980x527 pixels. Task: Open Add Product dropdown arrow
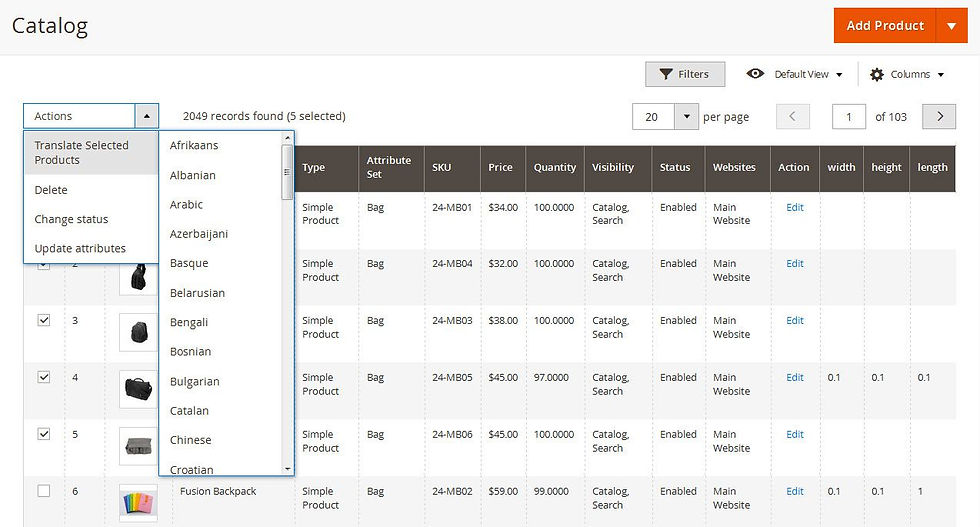pos(951,26)
